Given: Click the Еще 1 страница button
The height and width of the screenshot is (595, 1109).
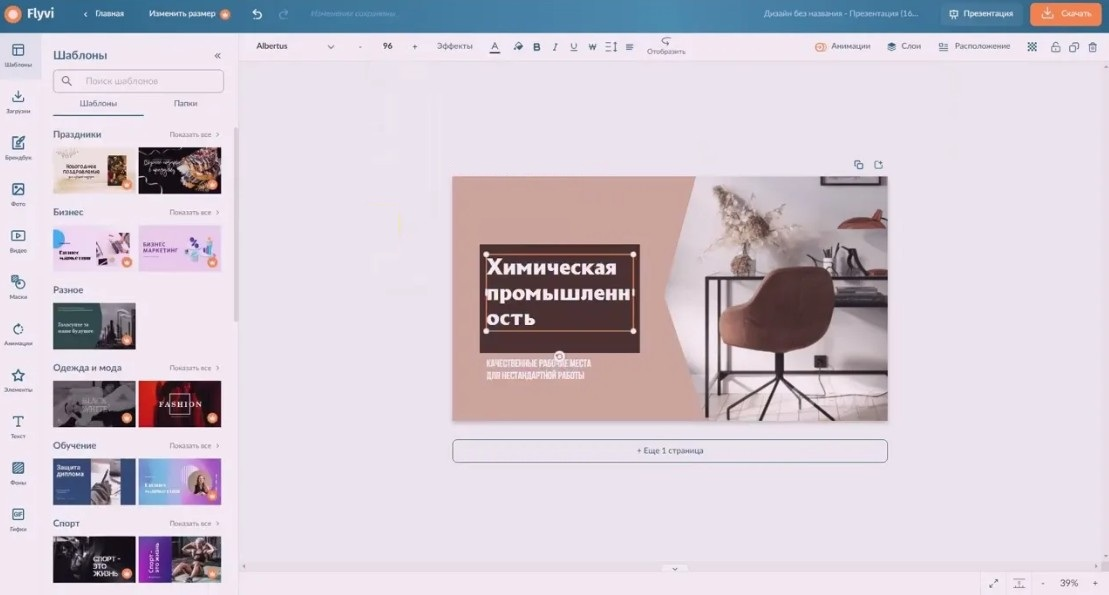Looking at the screenshot, I should (670, 451).
